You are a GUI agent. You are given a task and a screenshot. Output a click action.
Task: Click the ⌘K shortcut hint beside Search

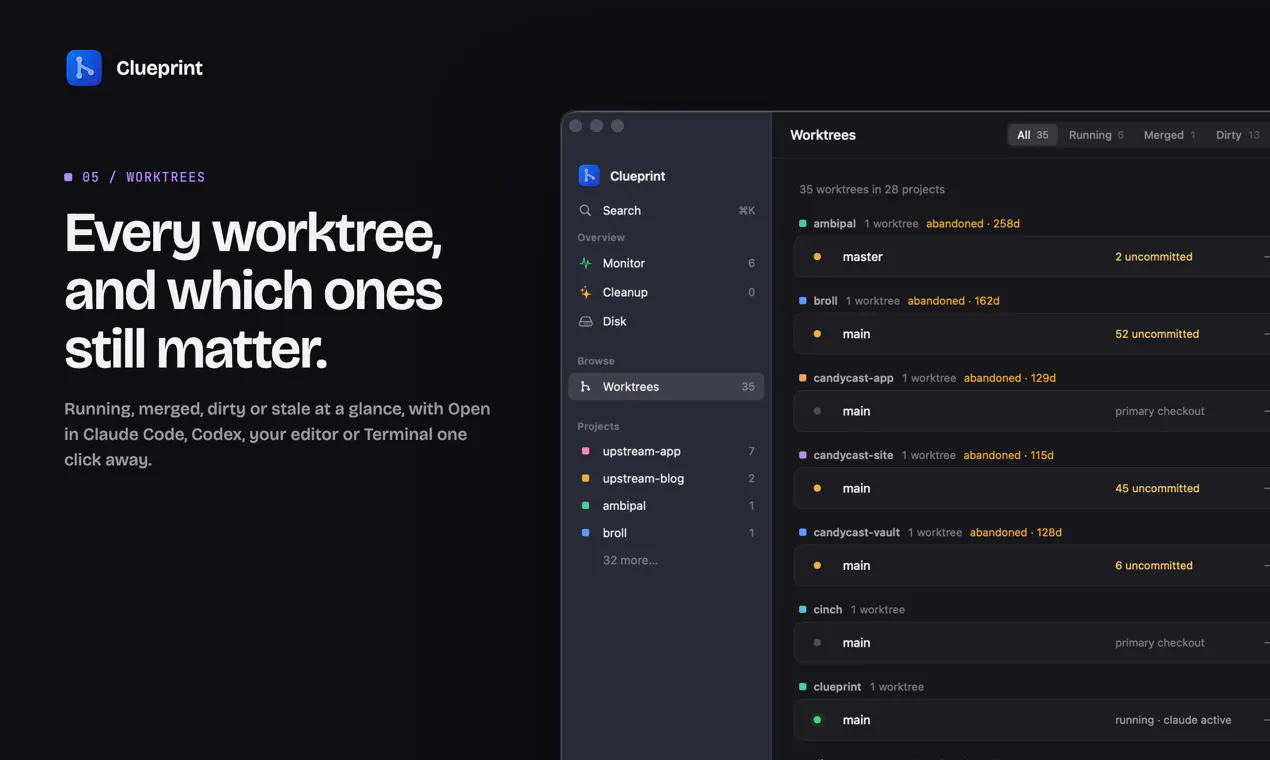click(x=746, y=210)
